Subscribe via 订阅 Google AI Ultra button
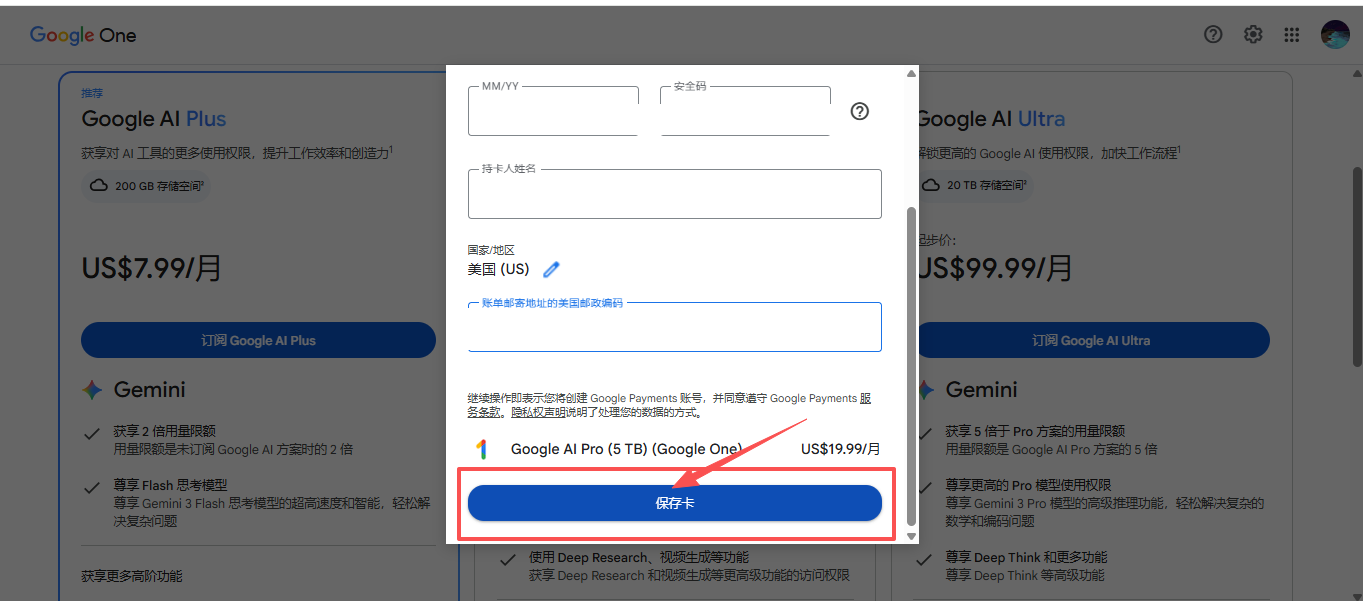 pyautogui.click(x=1092, y=340)
